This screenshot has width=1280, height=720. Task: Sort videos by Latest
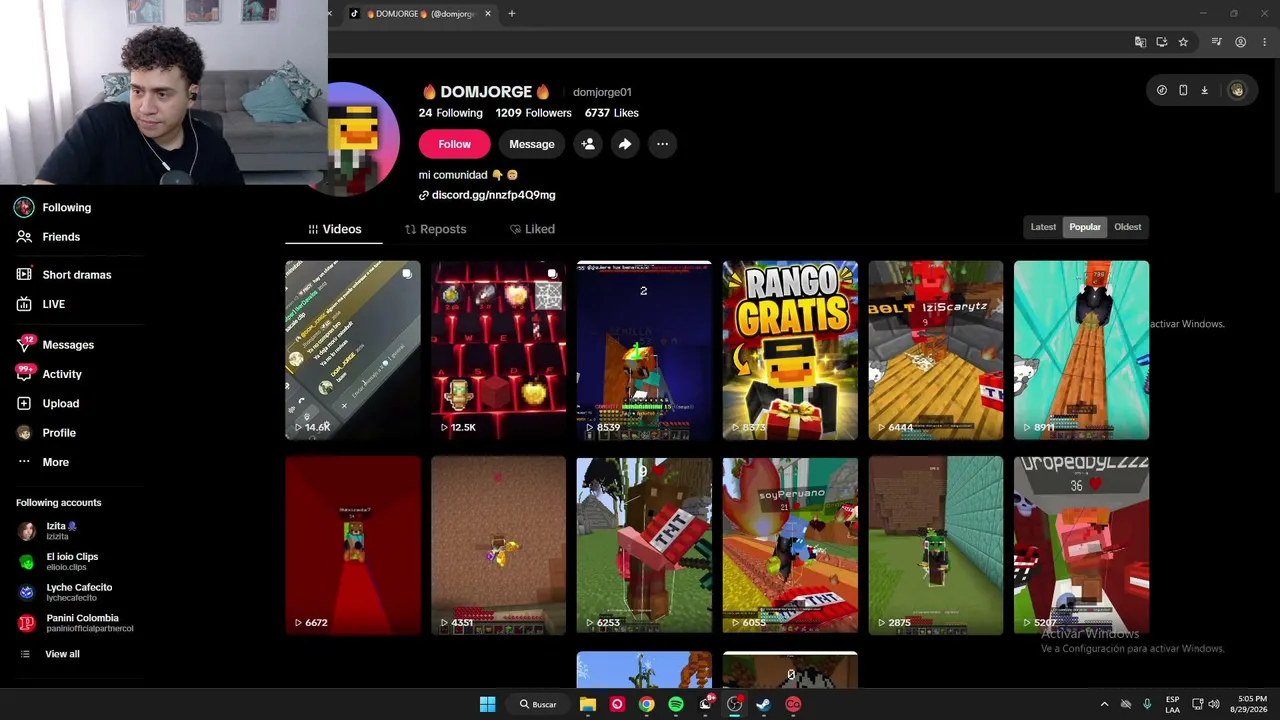pyautogui.click(x=1043, y=227)
